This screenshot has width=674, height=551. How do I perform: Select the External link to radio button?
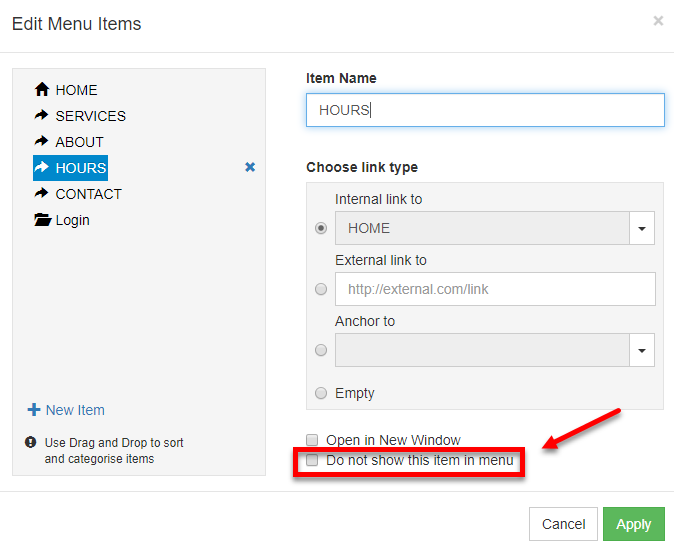(x=321, y=289)
